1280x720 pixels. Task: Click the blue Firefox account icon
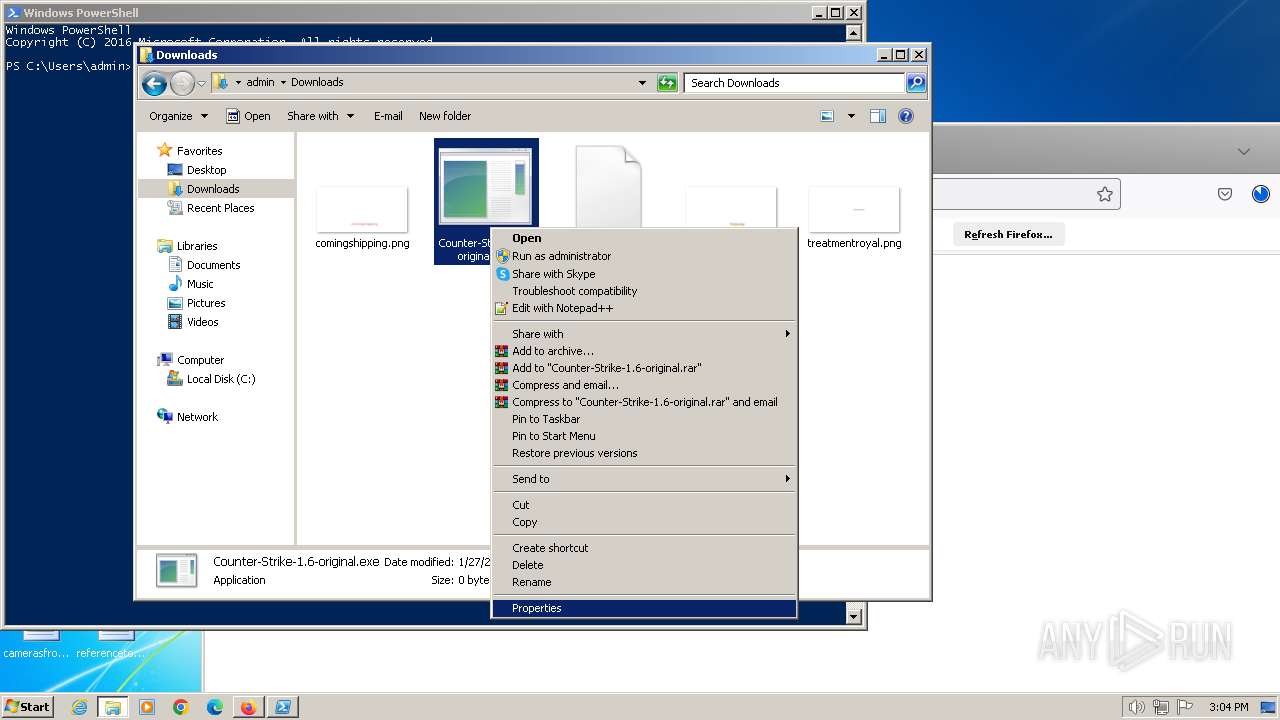coord(1261,194)
